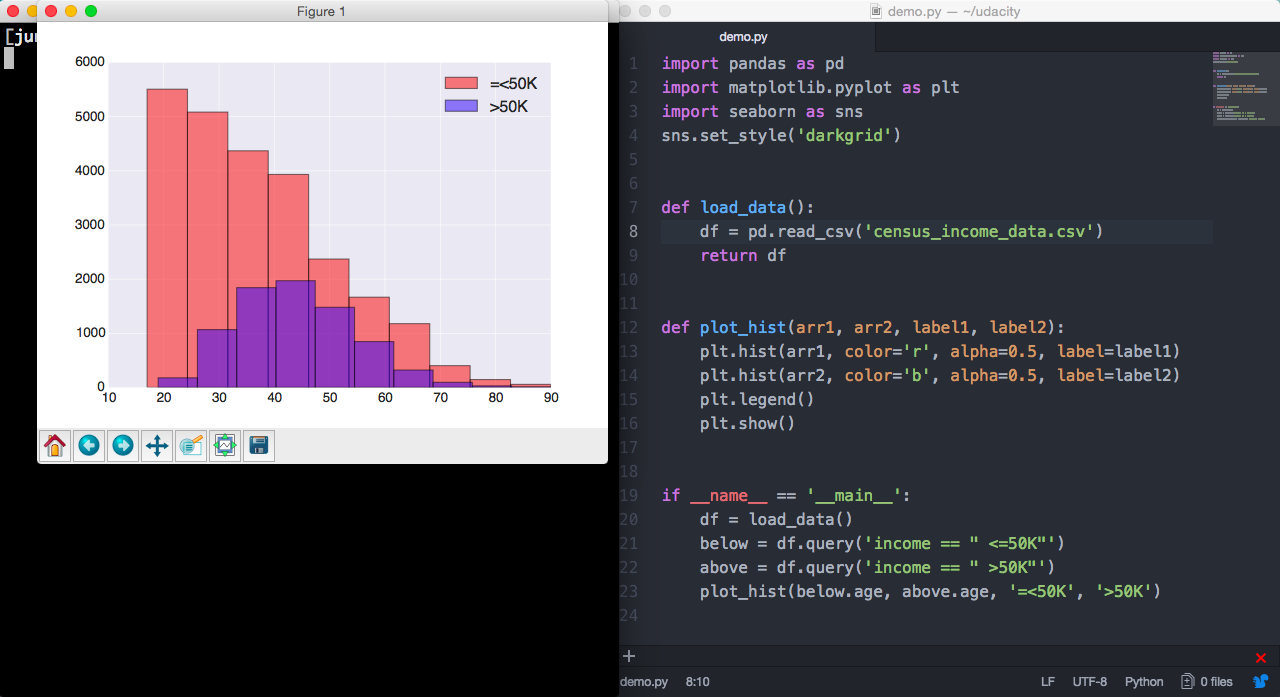Image resolution: width=1280 pixels, height=697 pixels.
Task: Reset the plot to original view (Home)
Action: [55, 446]
